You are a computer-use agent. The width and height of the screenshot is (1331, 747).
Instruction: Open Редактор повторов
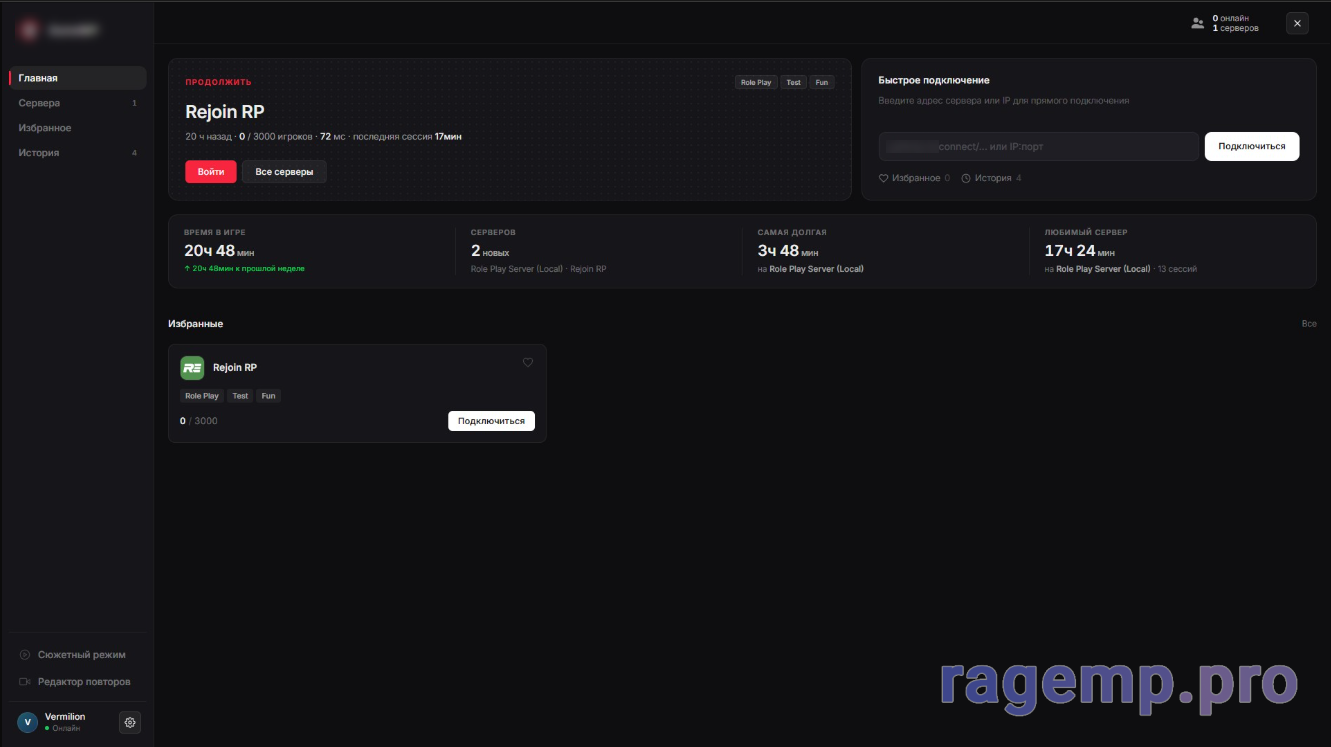point(78,682)
